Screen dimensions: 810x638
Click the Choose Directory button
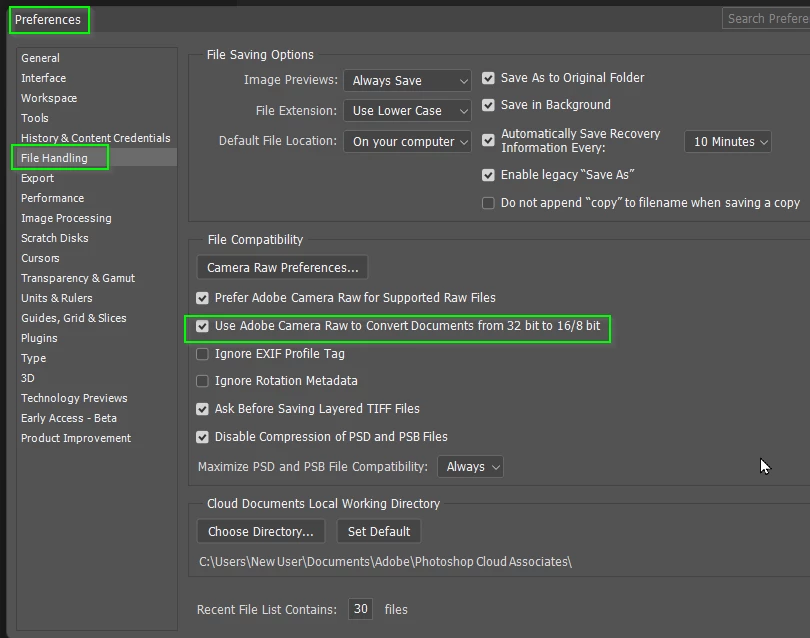click(261, 532)
